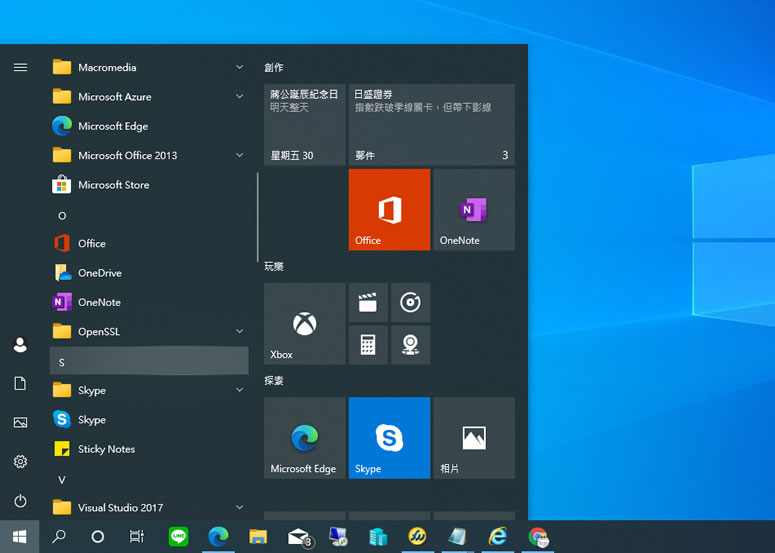Open Microsoft Store from the app list
The width and height of the screenshot is (775, 553).
(x=149, y=185)
